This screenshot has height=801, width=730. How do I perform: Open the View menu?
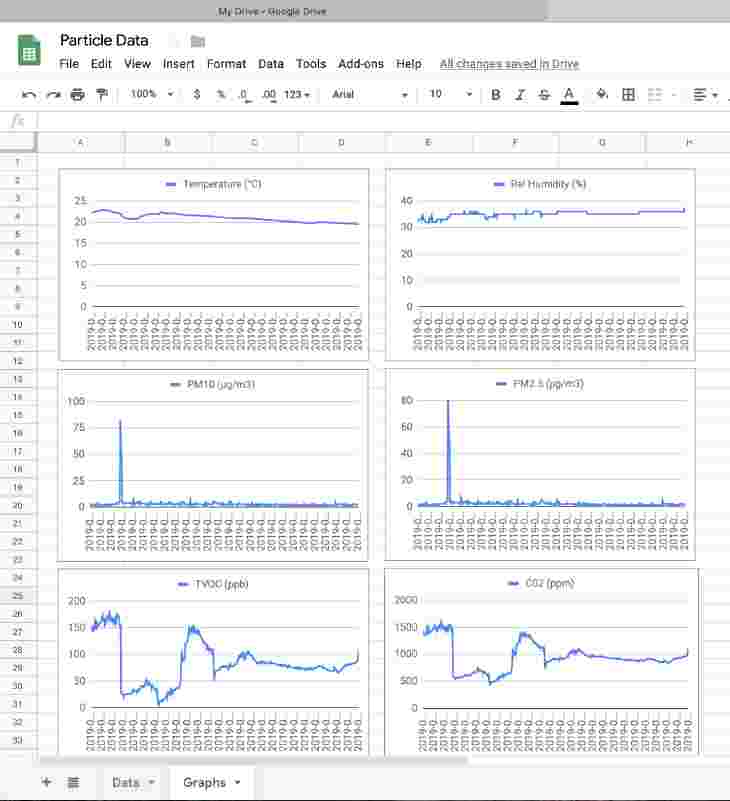point(137,64)
